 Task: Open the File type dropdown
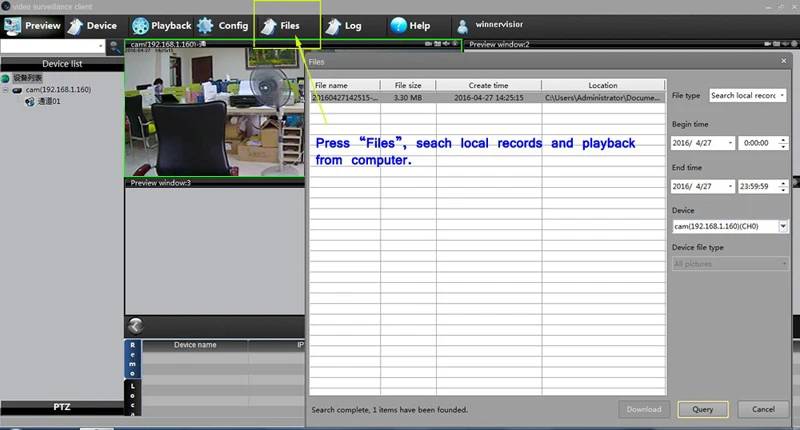[x=747, y=95]
